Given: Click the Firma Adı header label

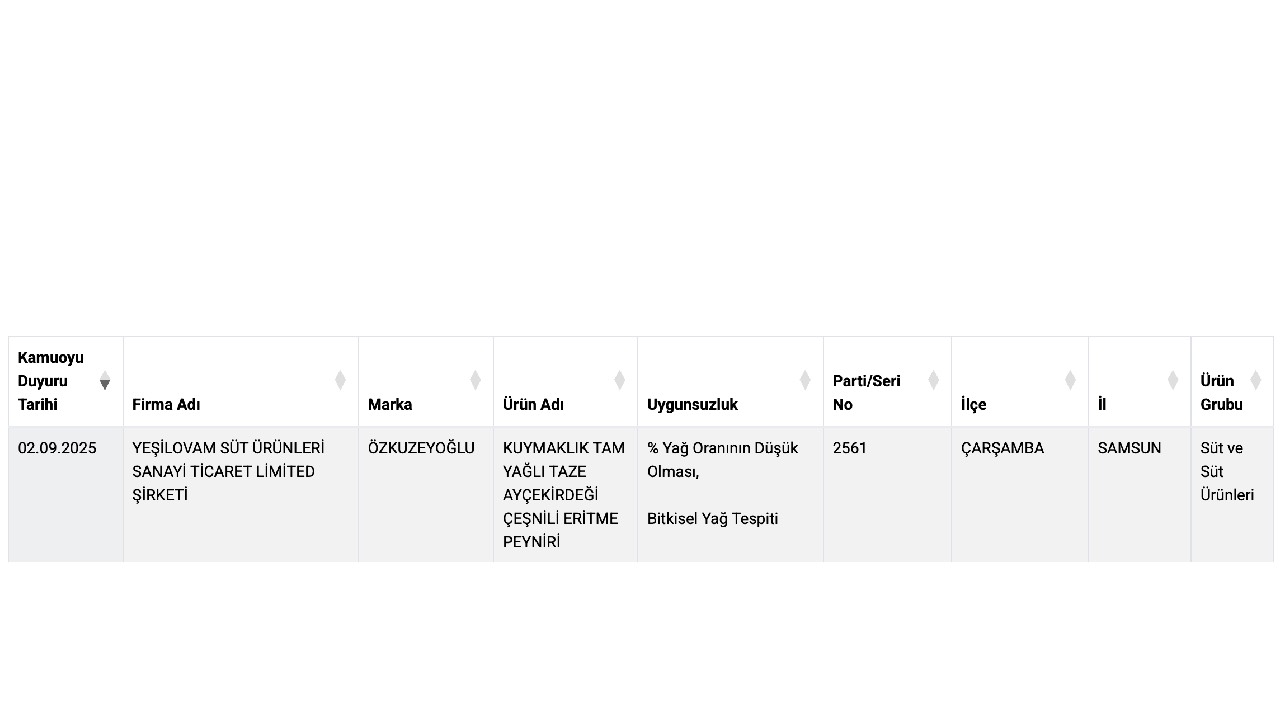Looking at the screenshot, I should coord(166,405).
